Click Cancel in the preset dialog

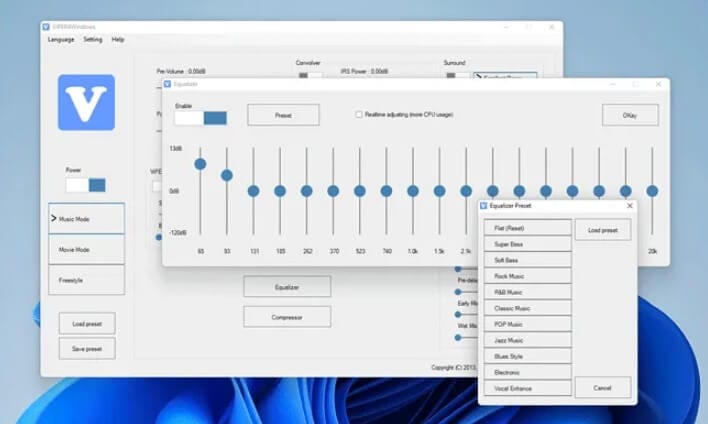coord(603,388)
